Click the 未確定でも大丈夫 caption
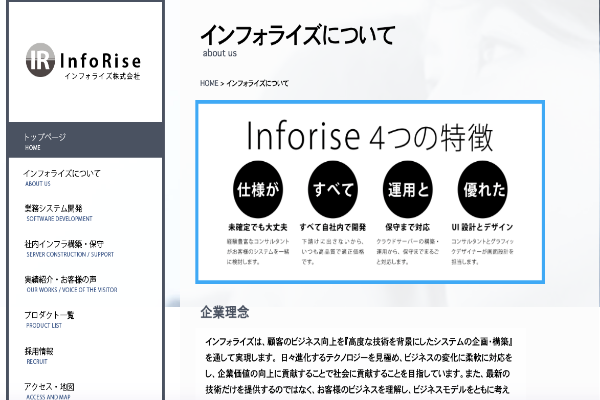 (258, 227)
